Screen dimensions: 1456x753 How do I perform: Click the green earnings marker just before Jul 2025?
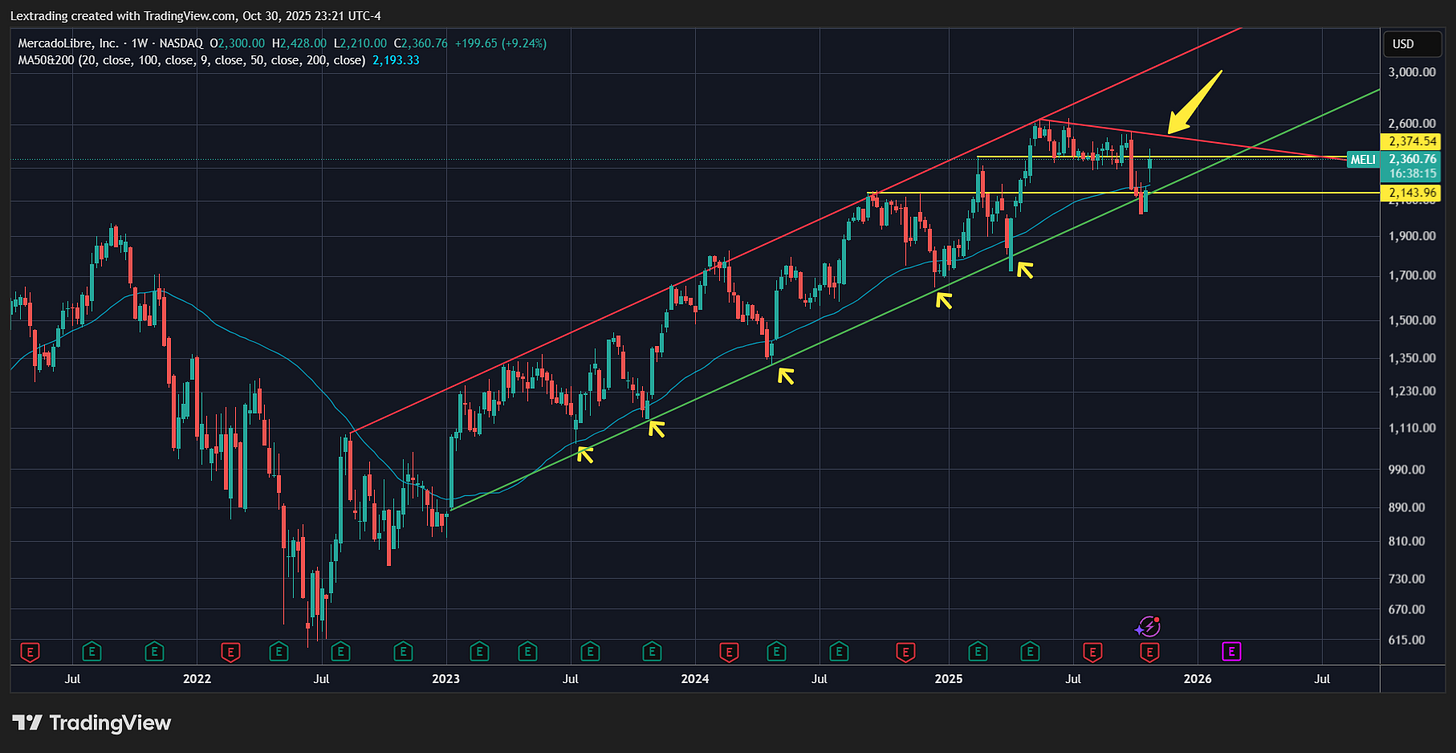pos(1029,652)
